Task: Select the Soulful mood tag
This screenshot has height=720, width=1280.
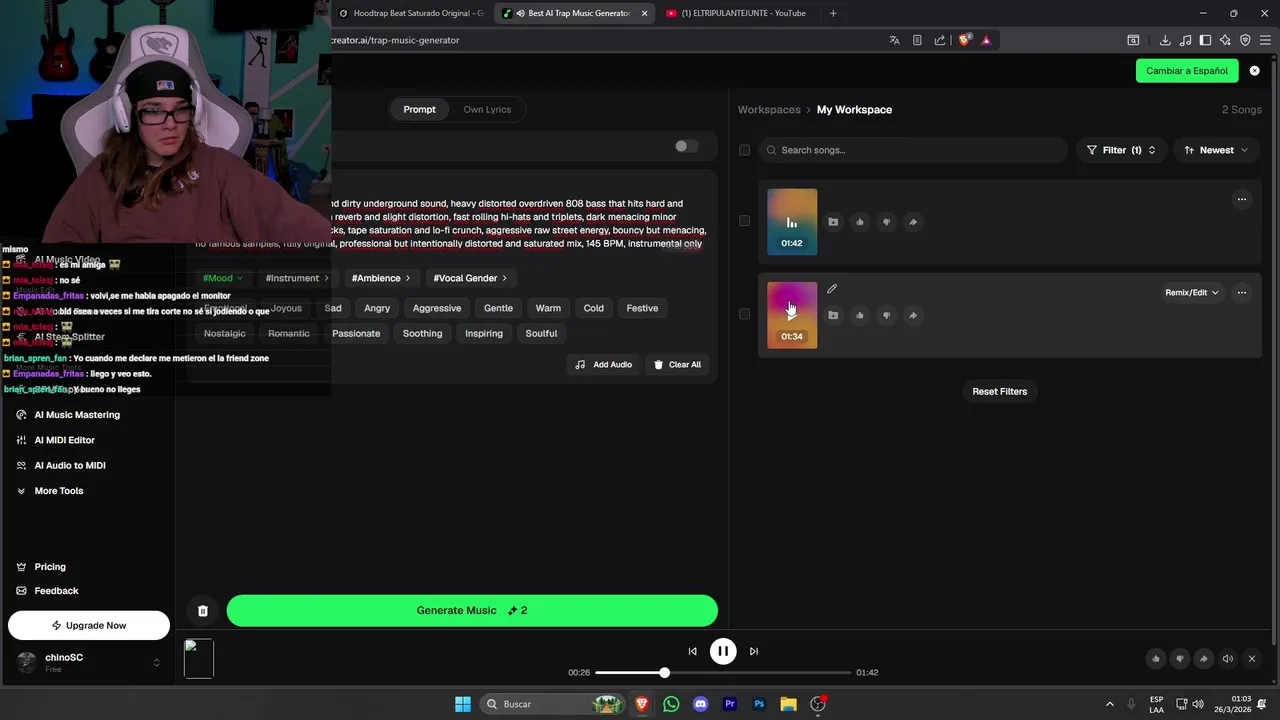Action: pyautogui.click(x=541, y=333)
